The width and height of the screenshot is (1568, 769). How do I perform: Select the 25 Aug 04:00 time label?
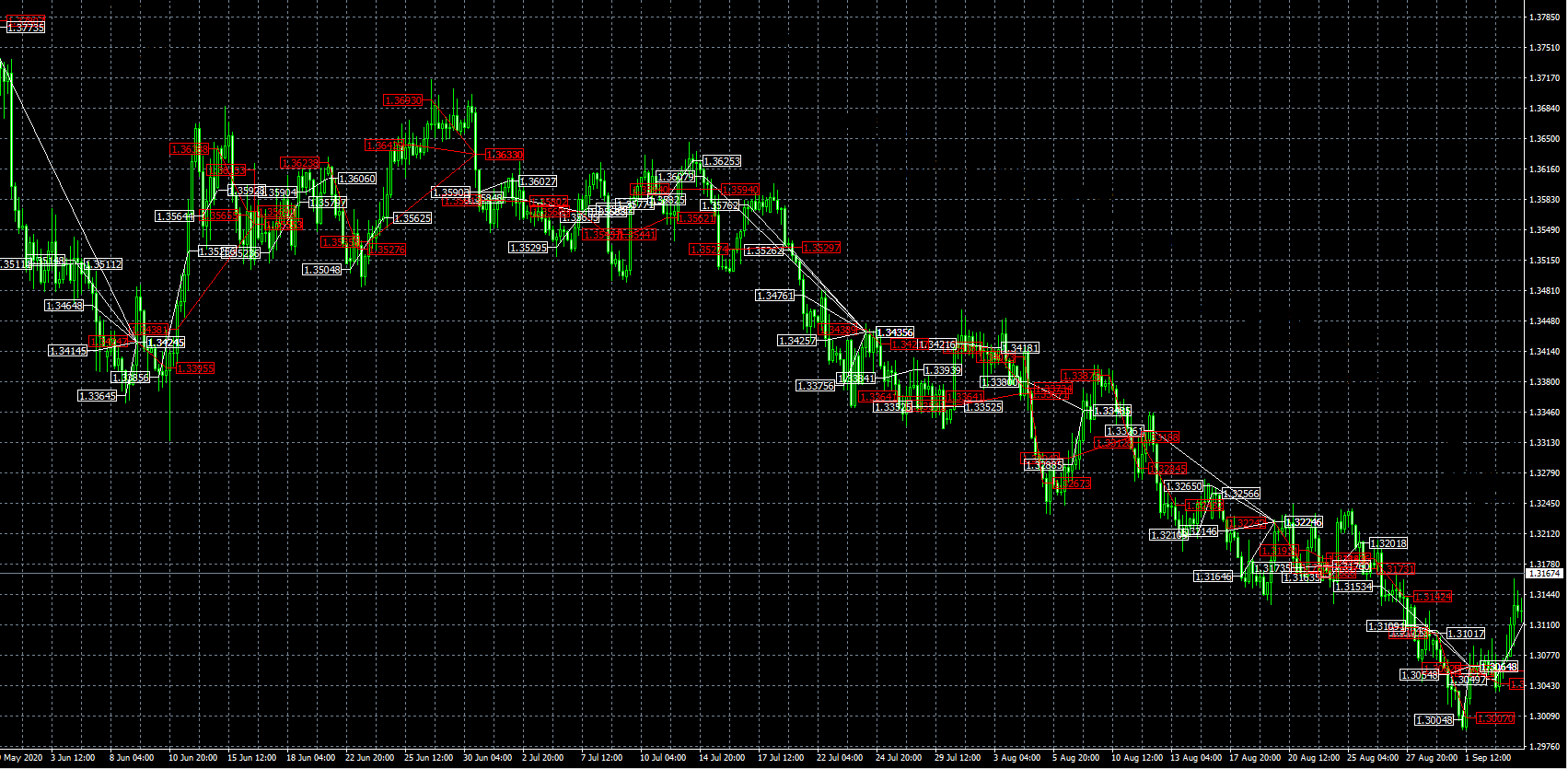coord(1372,758)
